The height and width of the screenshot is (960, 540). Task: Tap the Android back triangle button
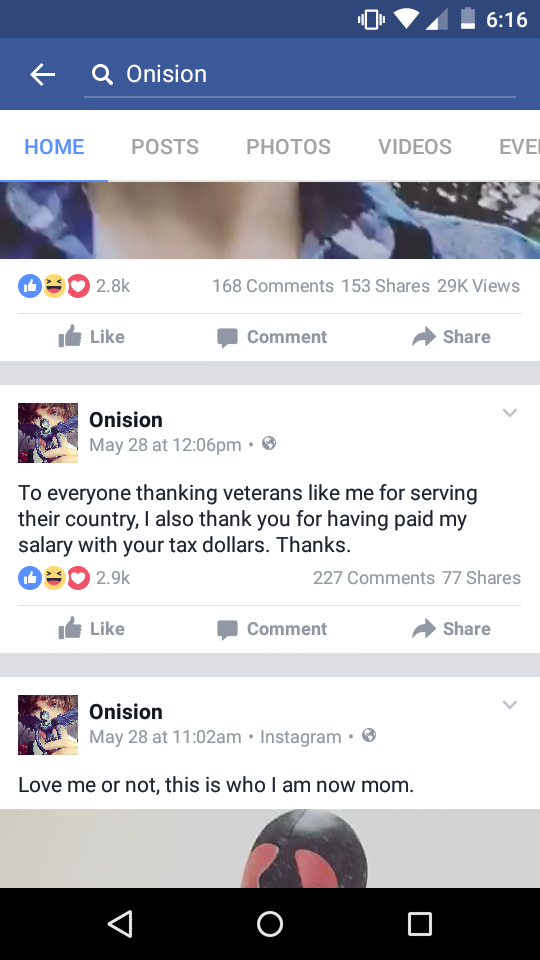tap(120, 924)
